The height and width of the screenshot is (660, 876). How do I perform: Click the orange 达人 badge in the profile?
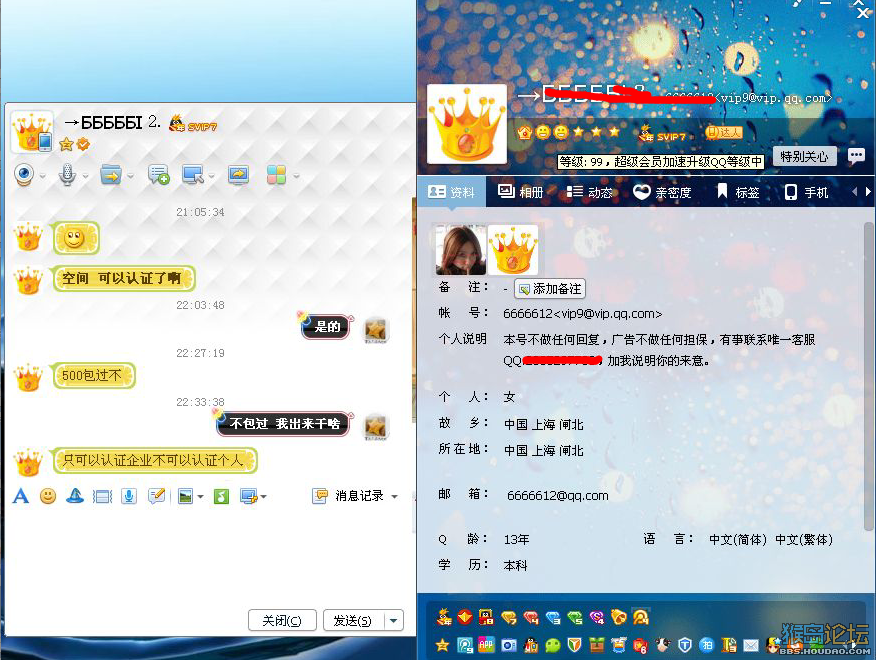point(723,132)
